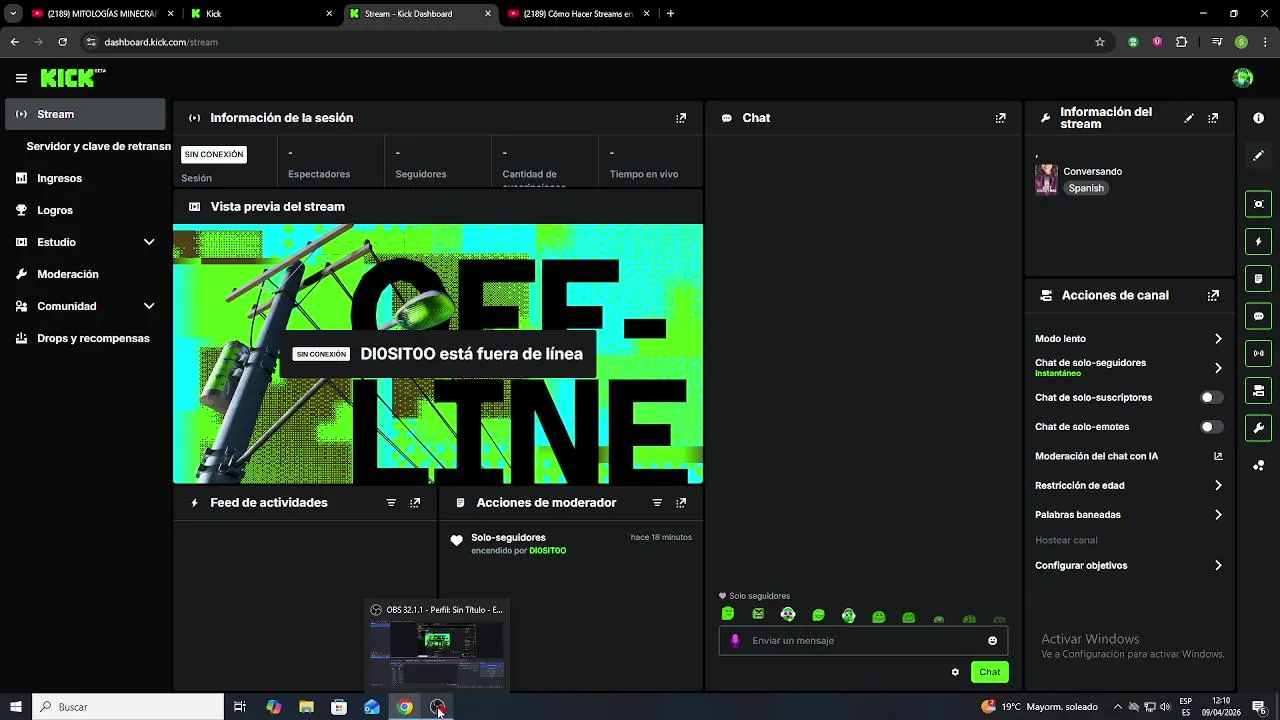Toggle the broadcast signal widget icon

tap(1259, 353)
